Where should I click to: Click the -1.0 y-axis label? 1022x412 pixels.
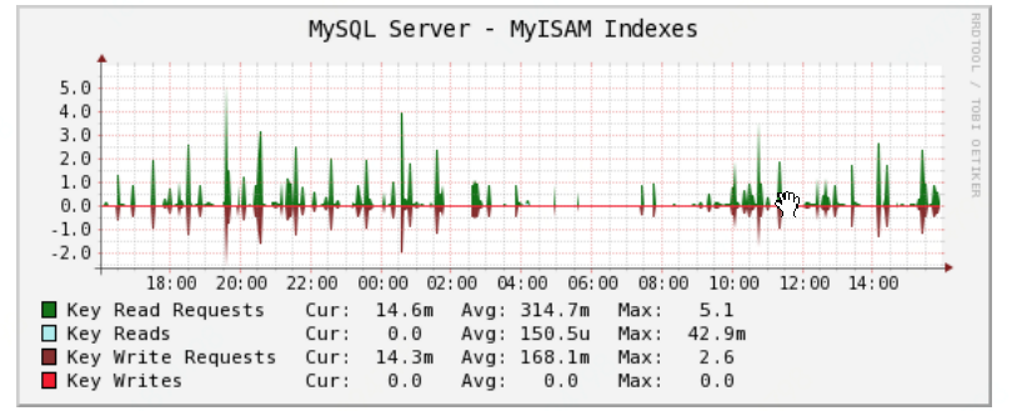pos(70,229)
